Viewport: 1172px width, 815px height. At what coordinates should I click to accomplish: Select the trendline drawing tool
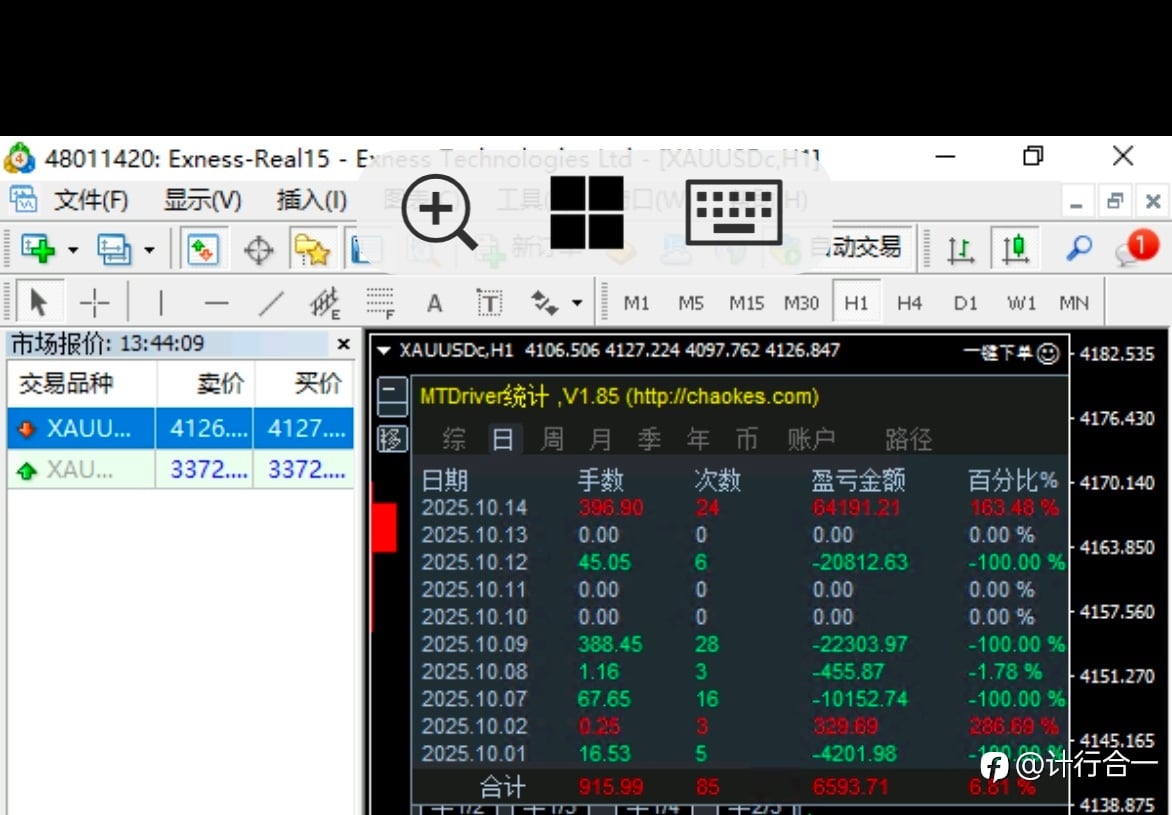pos(271,303)
